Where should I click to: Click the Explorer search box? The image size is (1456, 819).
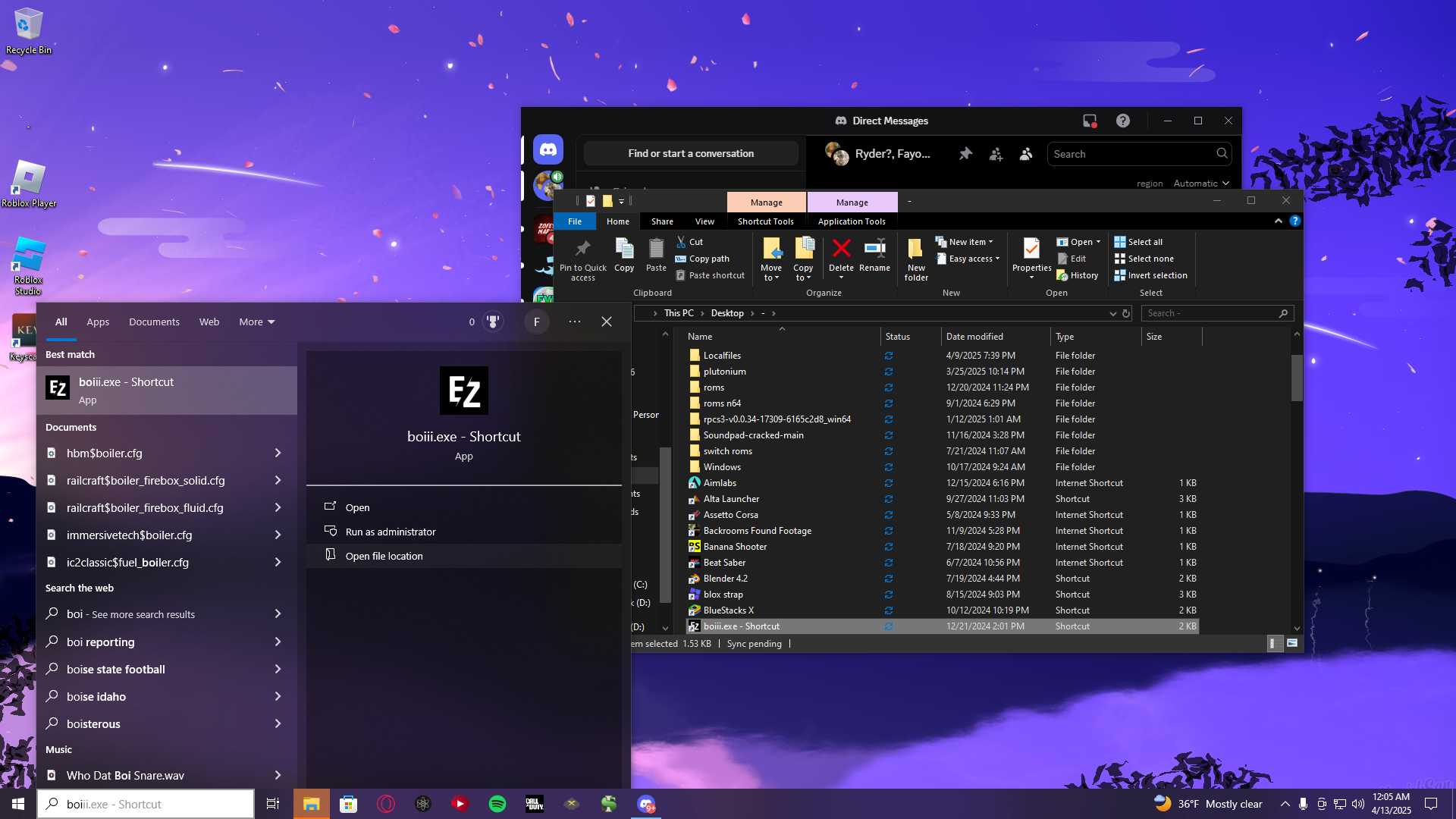tap(1217, 313)
